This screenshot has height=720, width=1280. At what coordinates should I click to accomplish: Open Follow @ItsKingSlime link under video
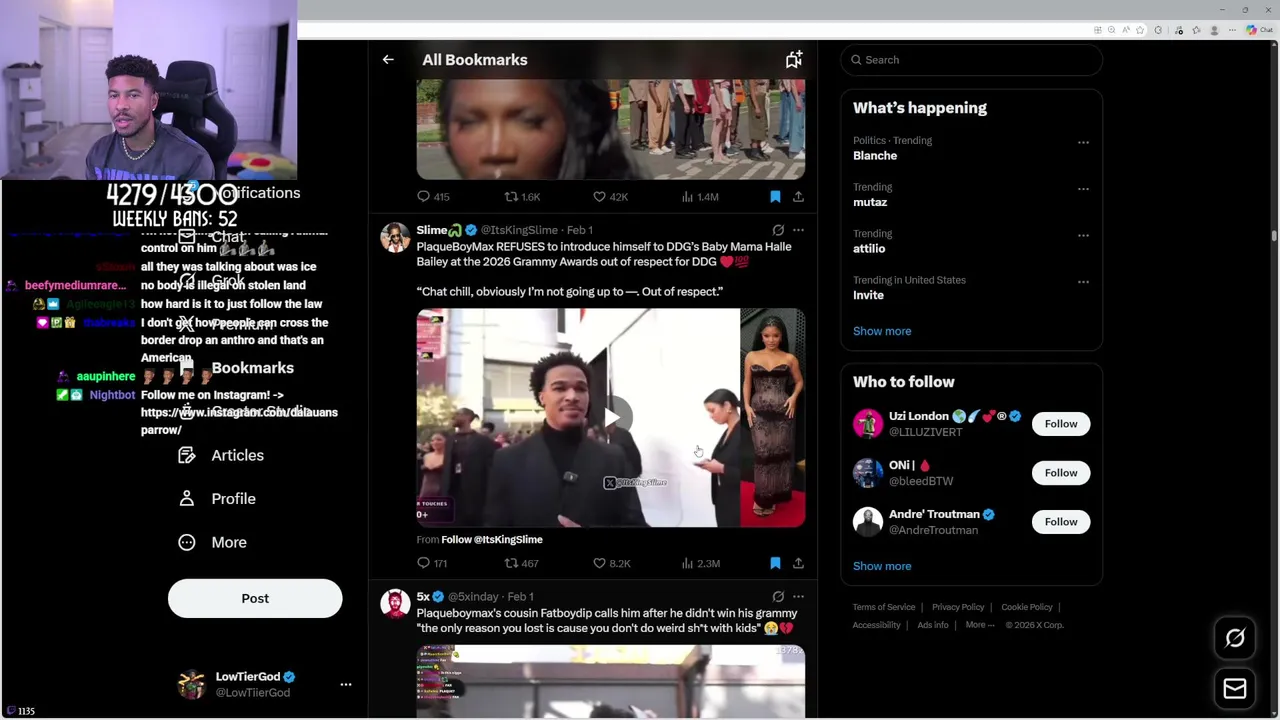(x=492, y=540)
